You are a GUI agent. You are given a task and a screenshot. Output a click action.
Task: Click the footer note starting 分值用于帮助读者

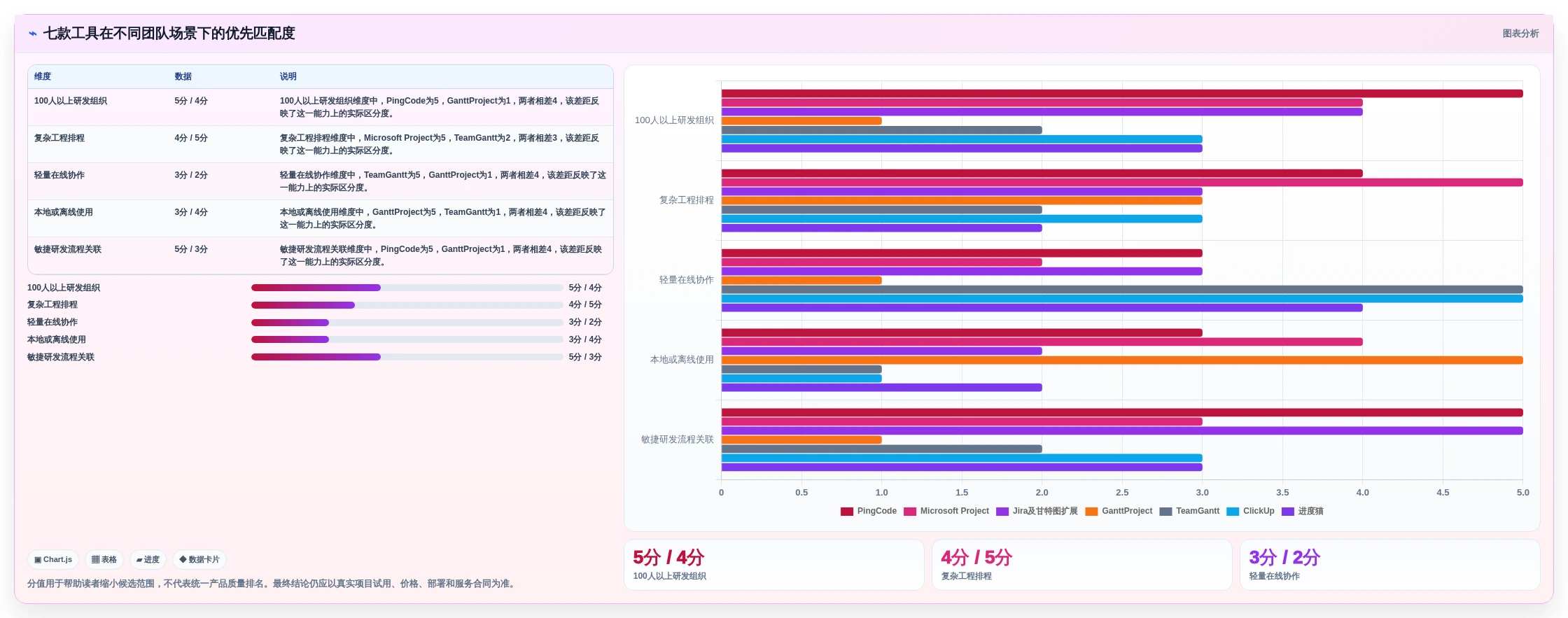click(x=273, y=584)
